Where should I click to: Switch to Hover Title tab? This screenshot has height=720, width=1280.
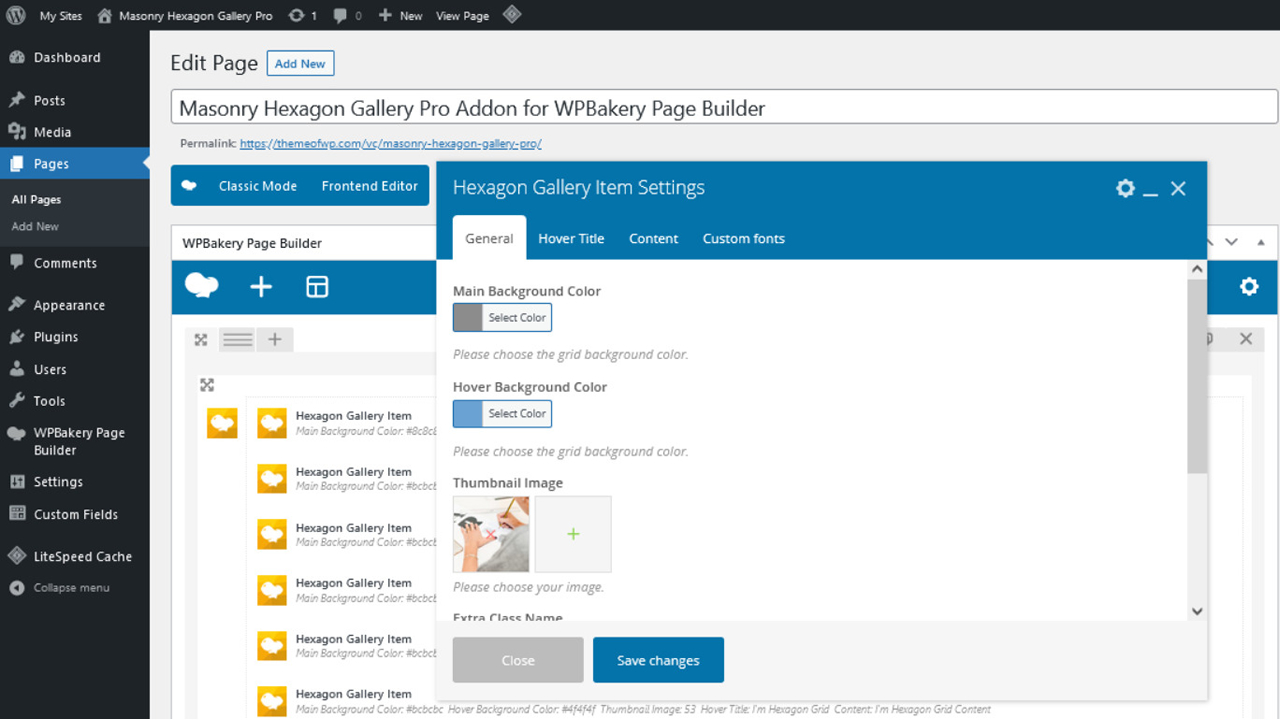[571, 238]
